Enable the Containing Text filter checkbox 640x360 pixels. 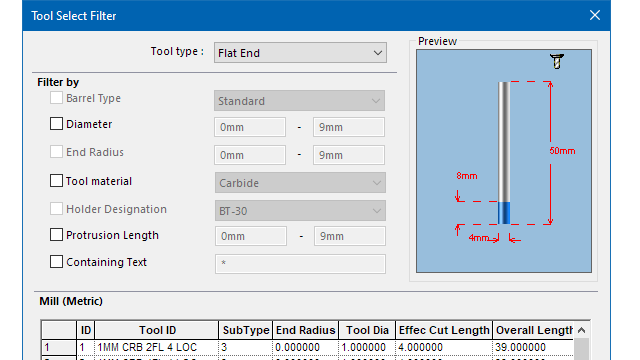click(x=56, y=262)
